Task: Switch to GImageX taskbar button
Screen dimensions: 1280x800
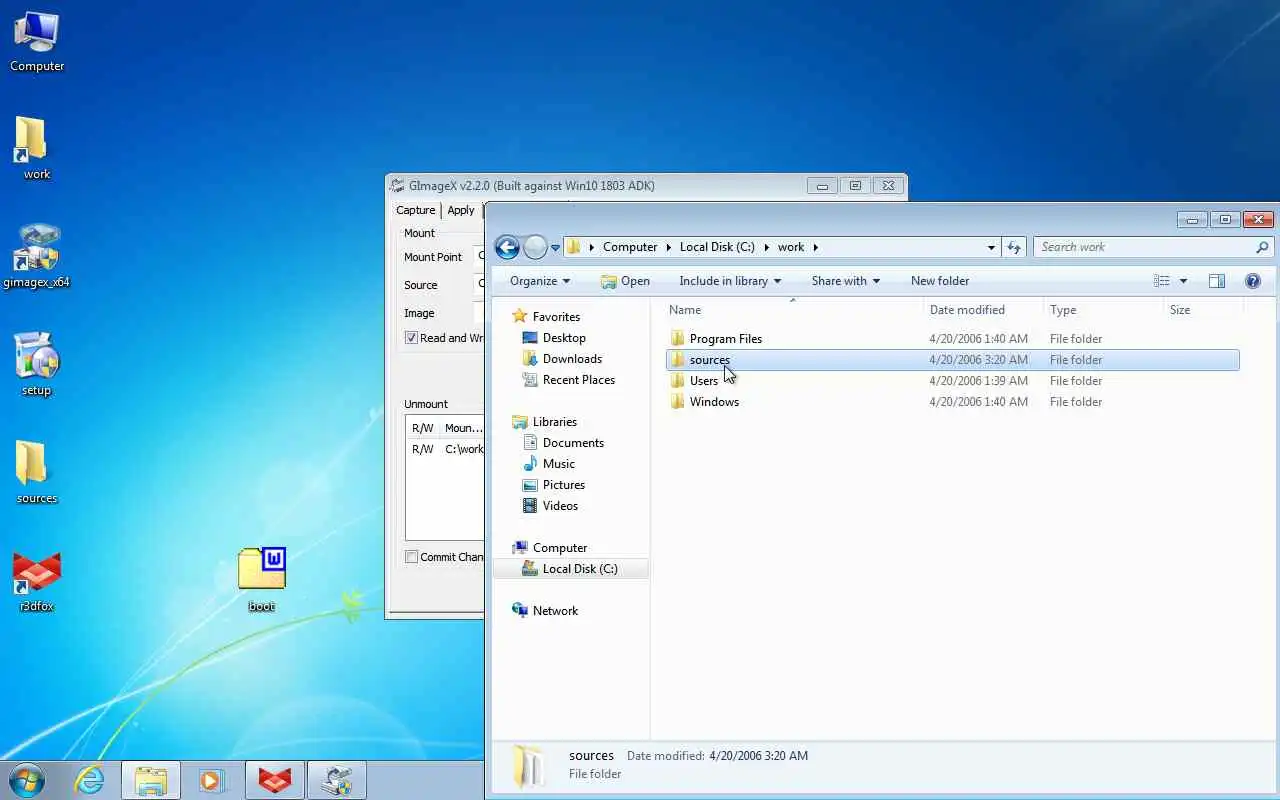Action: pyautogui.click(x=337, y=780)
